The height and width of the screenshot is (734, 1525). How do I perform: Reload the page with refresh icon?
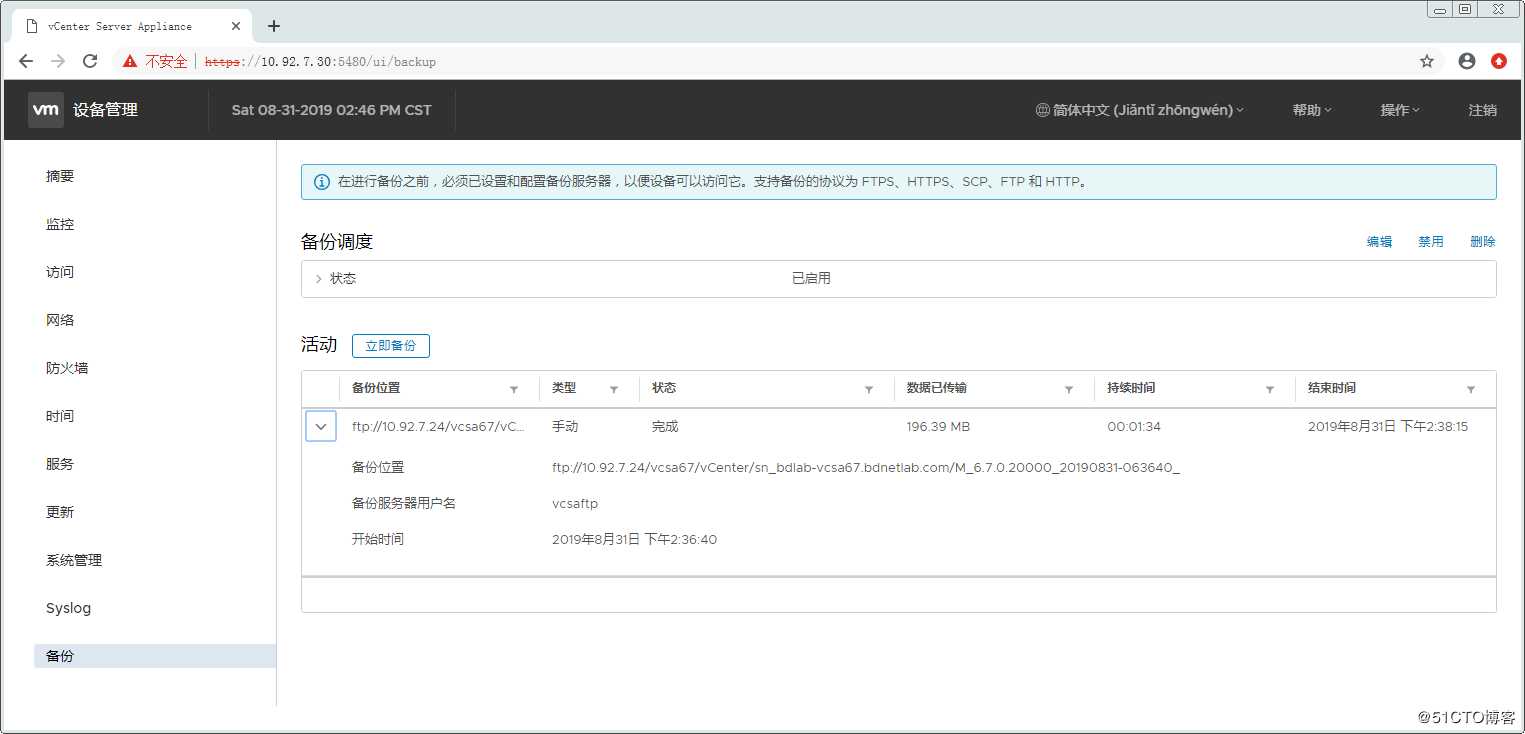click(90, 61)
